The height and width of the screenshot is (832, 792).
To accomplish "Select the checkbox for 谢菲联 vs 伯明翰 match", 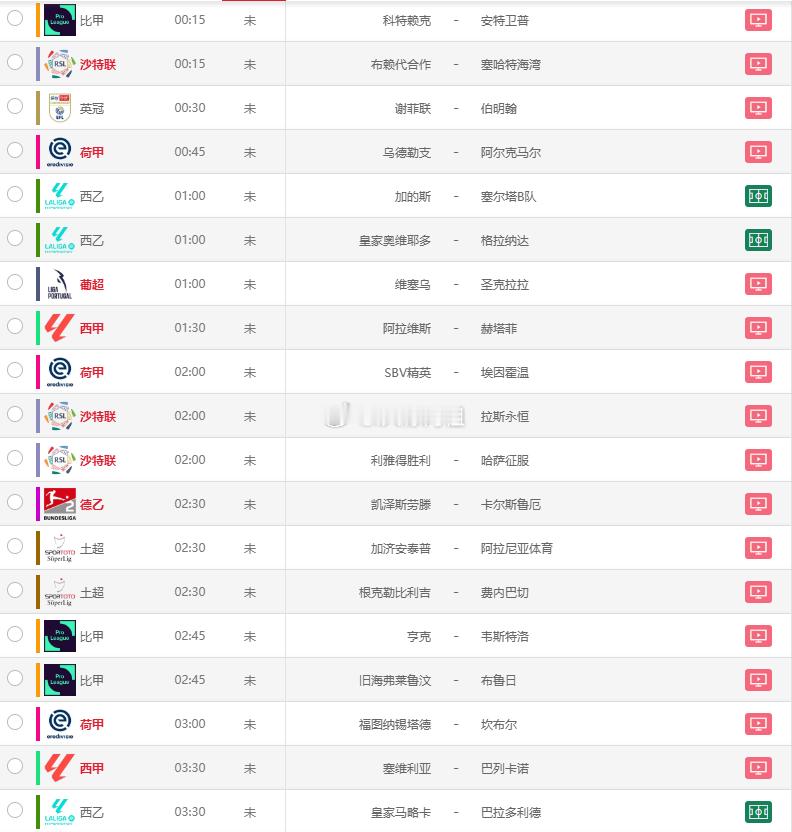I will 15,106.
